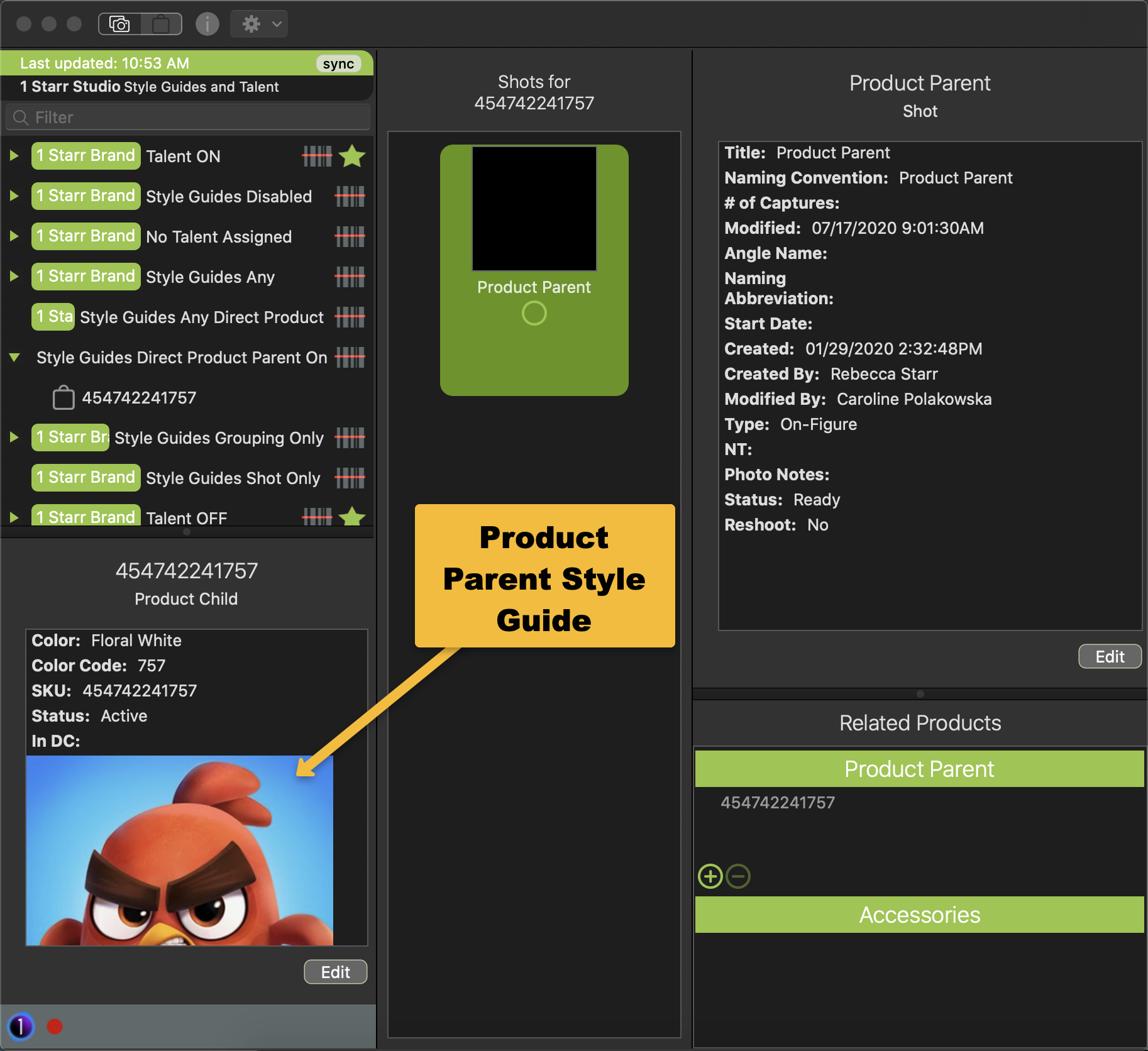
Task: Expand the Style Guides Grouping Only row
Action: pyautogui.click(x=14, y=437)
